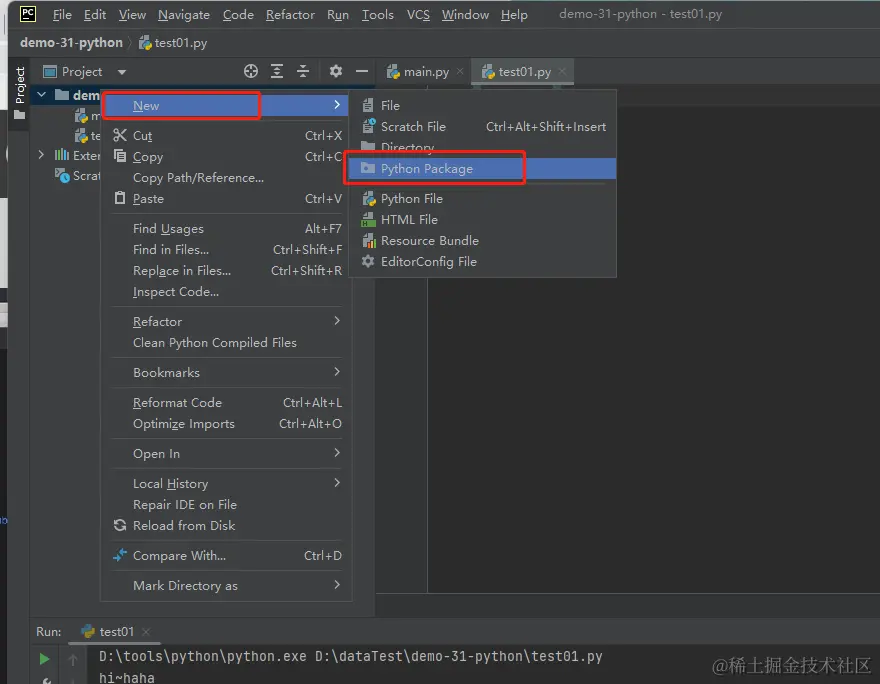The width and height of the screenshot is (880, 684).
Task: Open the Run menu
Action: [x=337, y=15]
